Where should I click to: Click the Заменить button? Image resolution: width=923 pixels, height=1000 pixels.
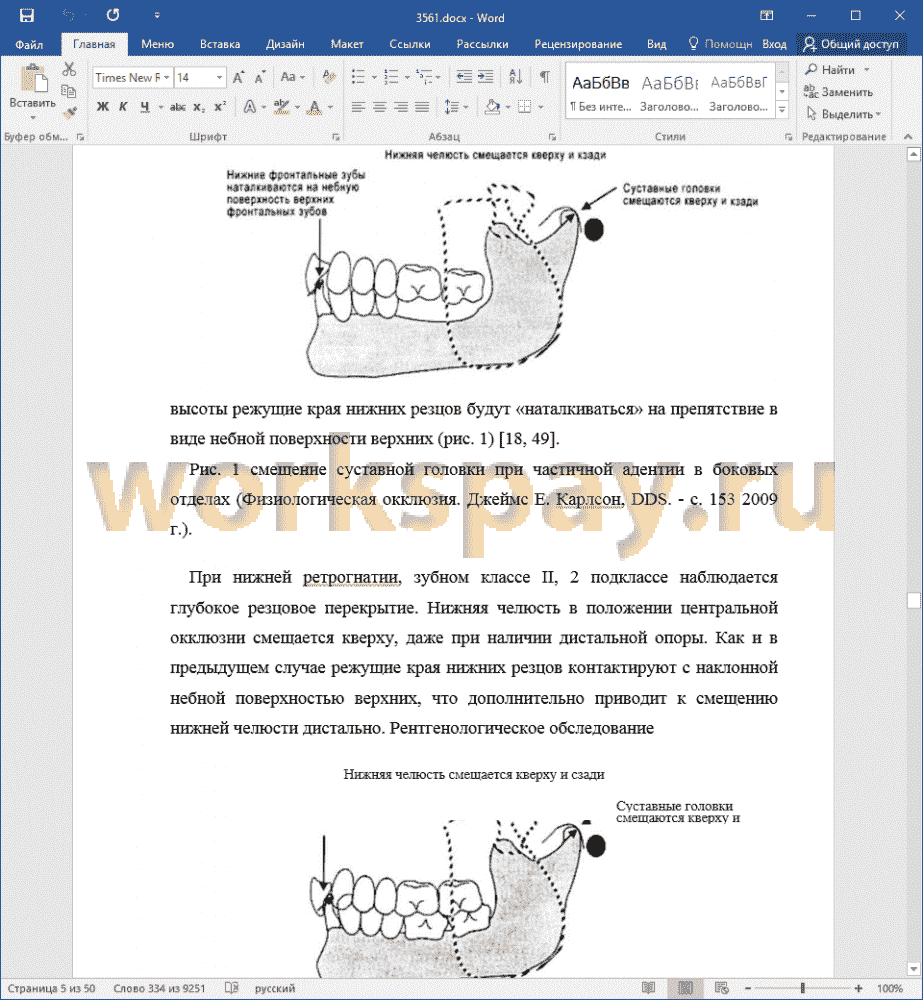click(x=838, y=92)
